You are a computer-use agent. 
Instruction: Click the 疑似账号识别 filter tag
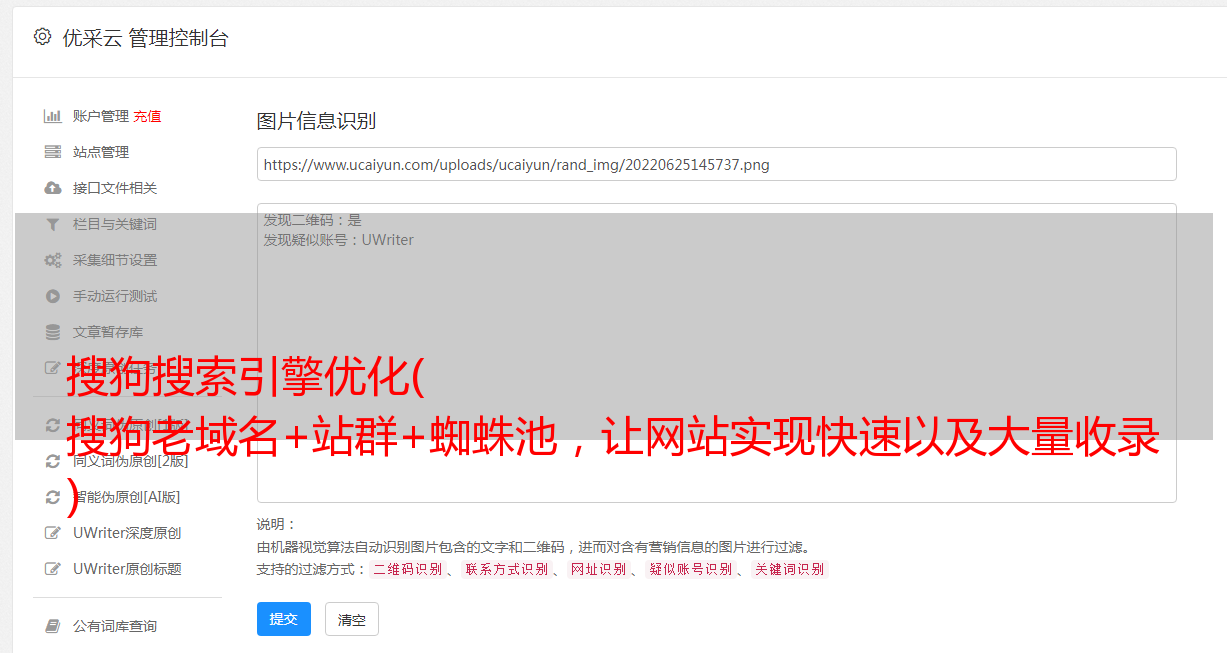point(691,569)
